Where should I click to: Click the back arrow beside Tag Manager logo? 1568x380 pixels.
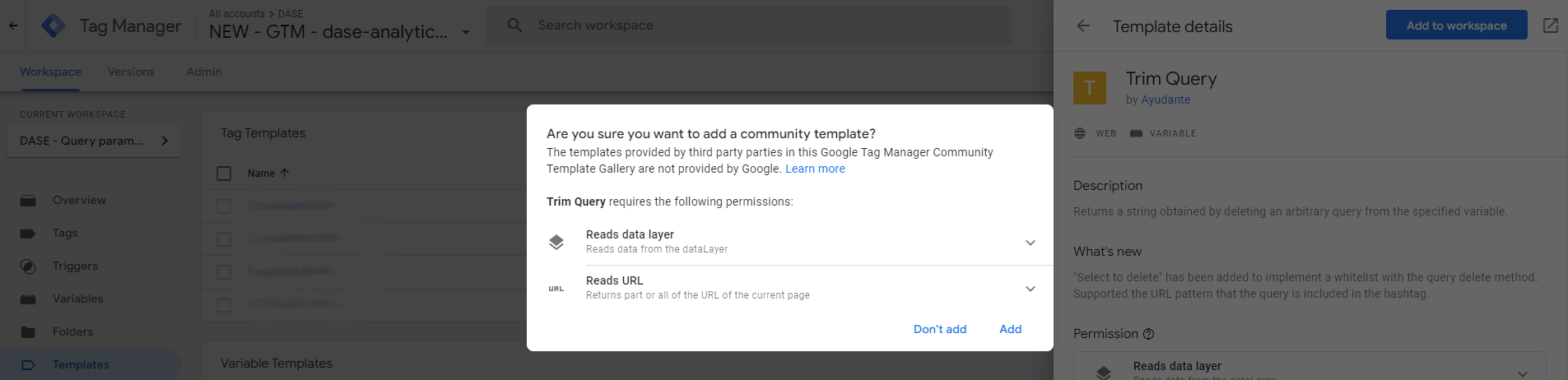coord(13,25)
